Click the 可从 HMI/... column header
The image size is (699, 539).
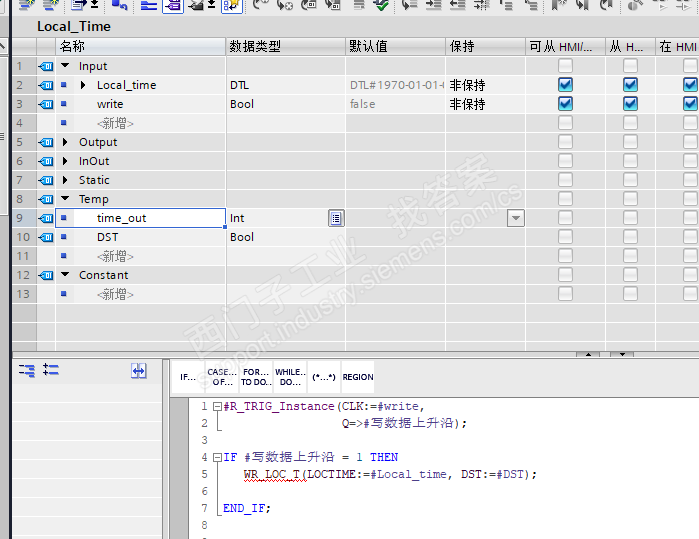coord(565,46)
